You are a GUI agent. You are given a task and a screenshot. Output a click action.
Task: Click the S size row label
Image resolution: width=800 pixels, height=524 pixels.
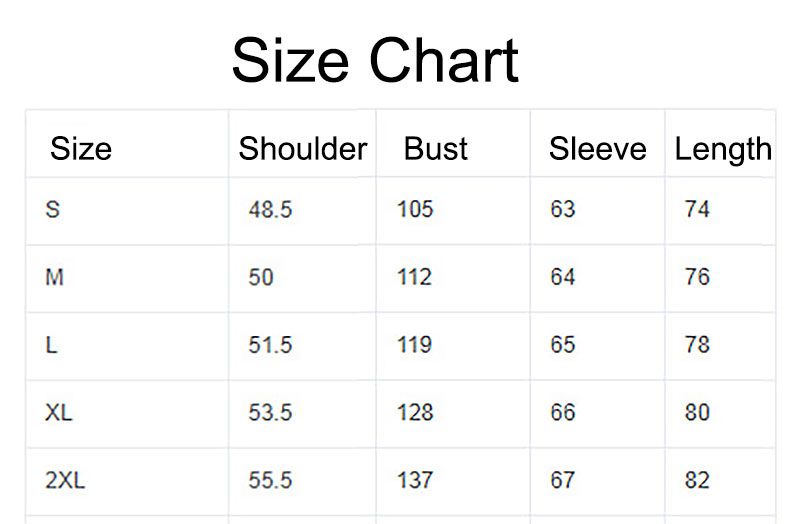coord(53,210)
